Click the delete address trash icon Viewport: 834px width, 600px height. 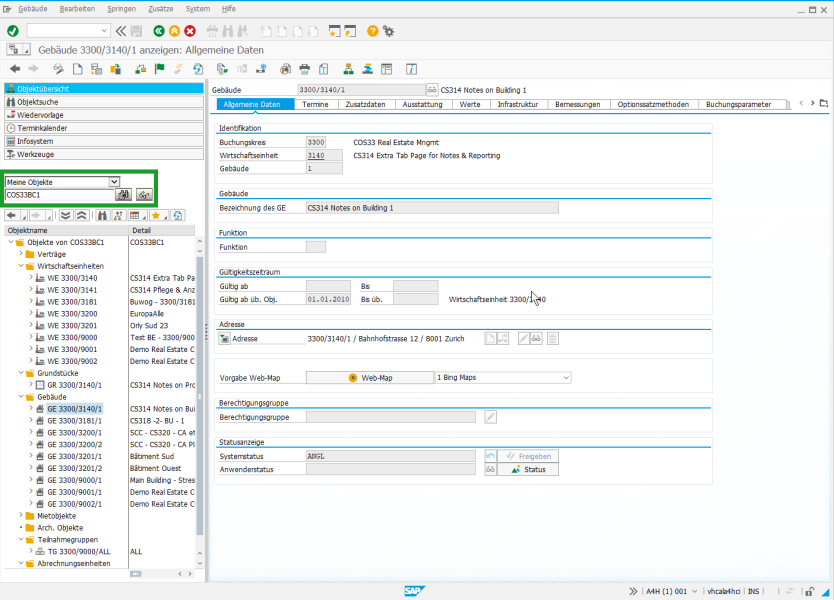(553, 339)
